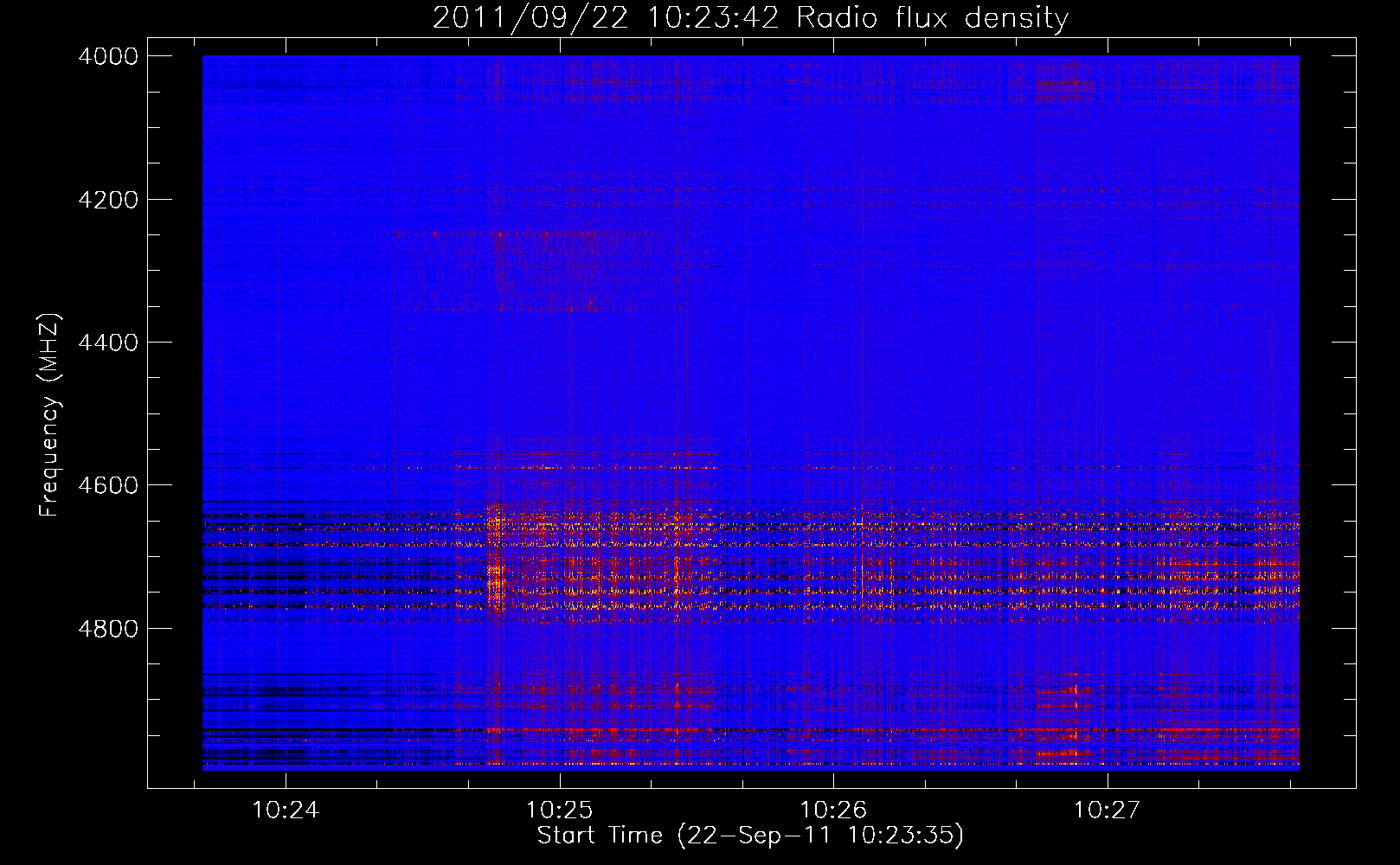Select the 4800 frequency tick label
The image size is (1400, 865).
pyautogui.click(x=108, y=629)
